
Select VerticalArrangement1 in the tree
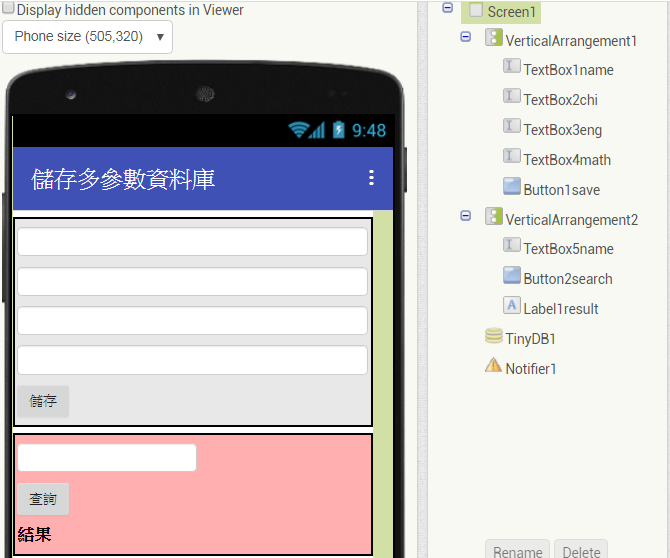[x=571, y=41]
